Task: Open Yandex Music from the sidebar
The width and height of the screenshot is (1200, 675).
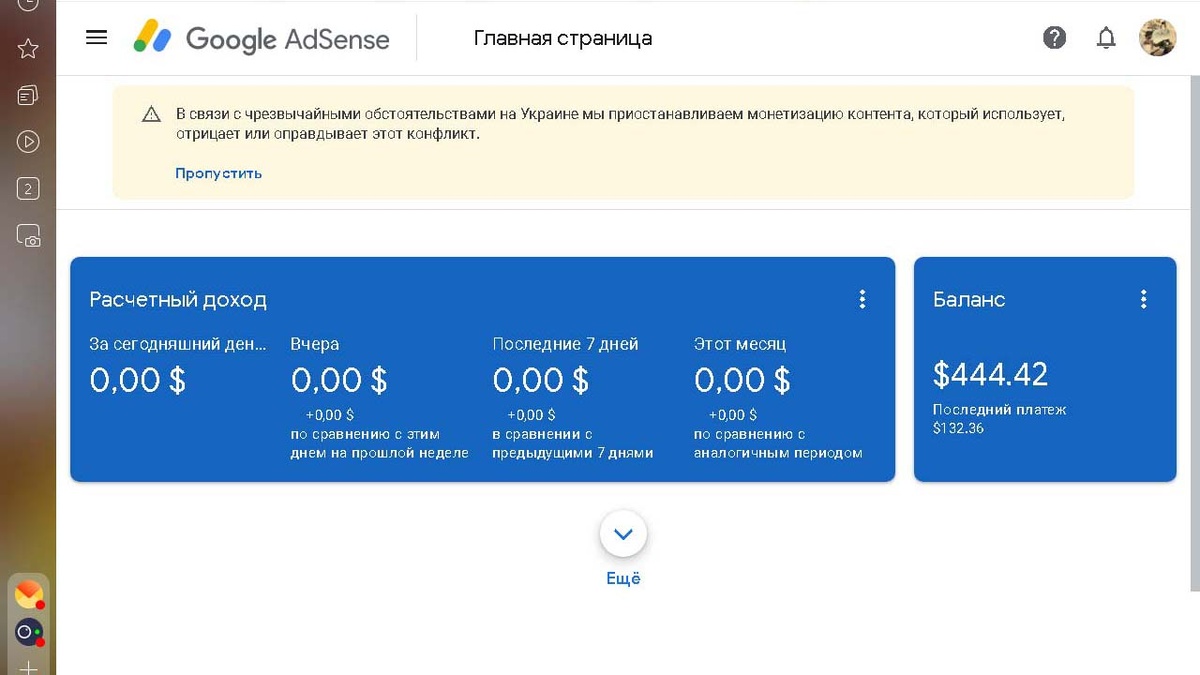Action: pos(26,142)
